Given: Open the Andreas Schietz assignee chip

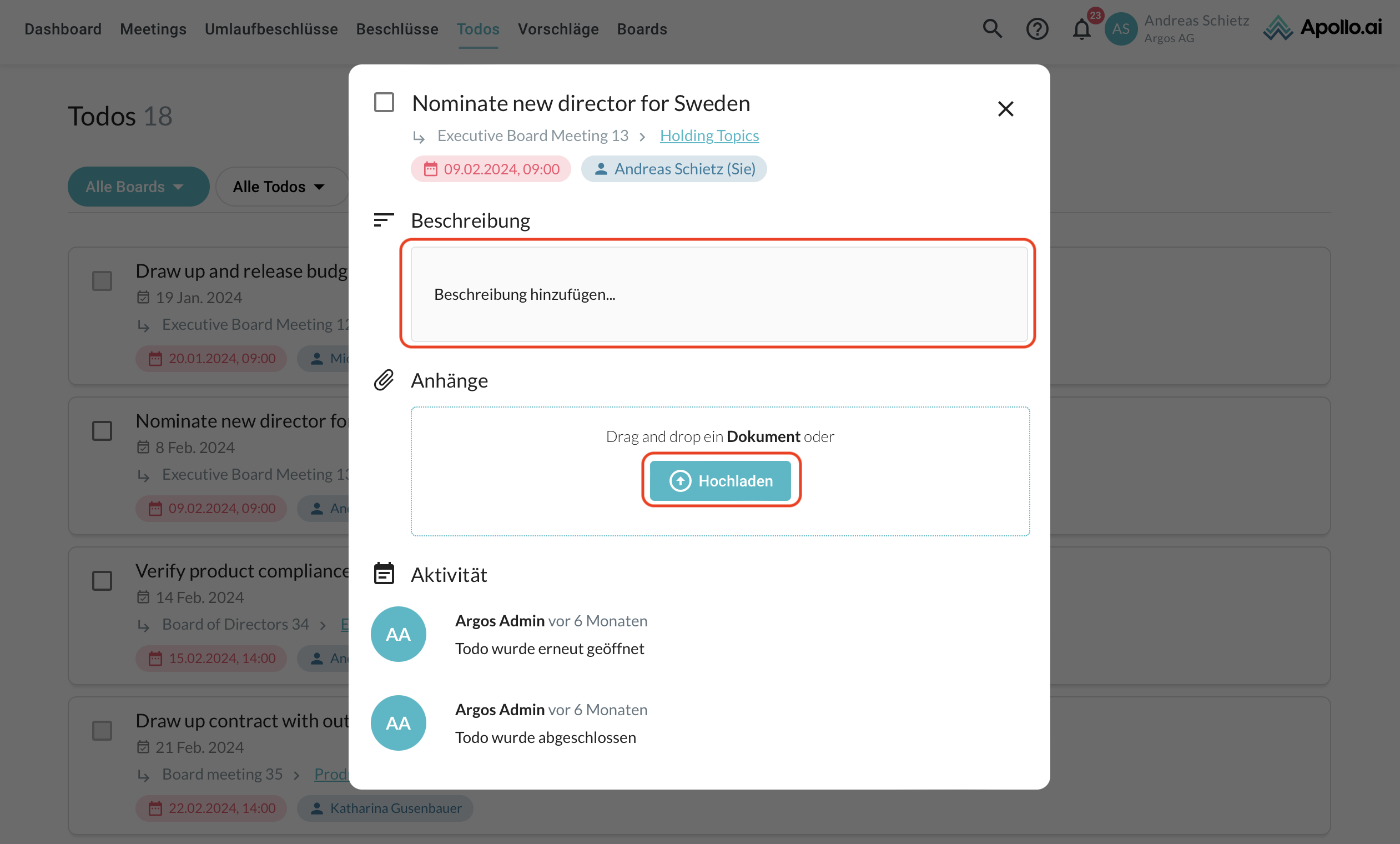Looking at the screenshot, I should pyautogui.click(x=673, y=169).
